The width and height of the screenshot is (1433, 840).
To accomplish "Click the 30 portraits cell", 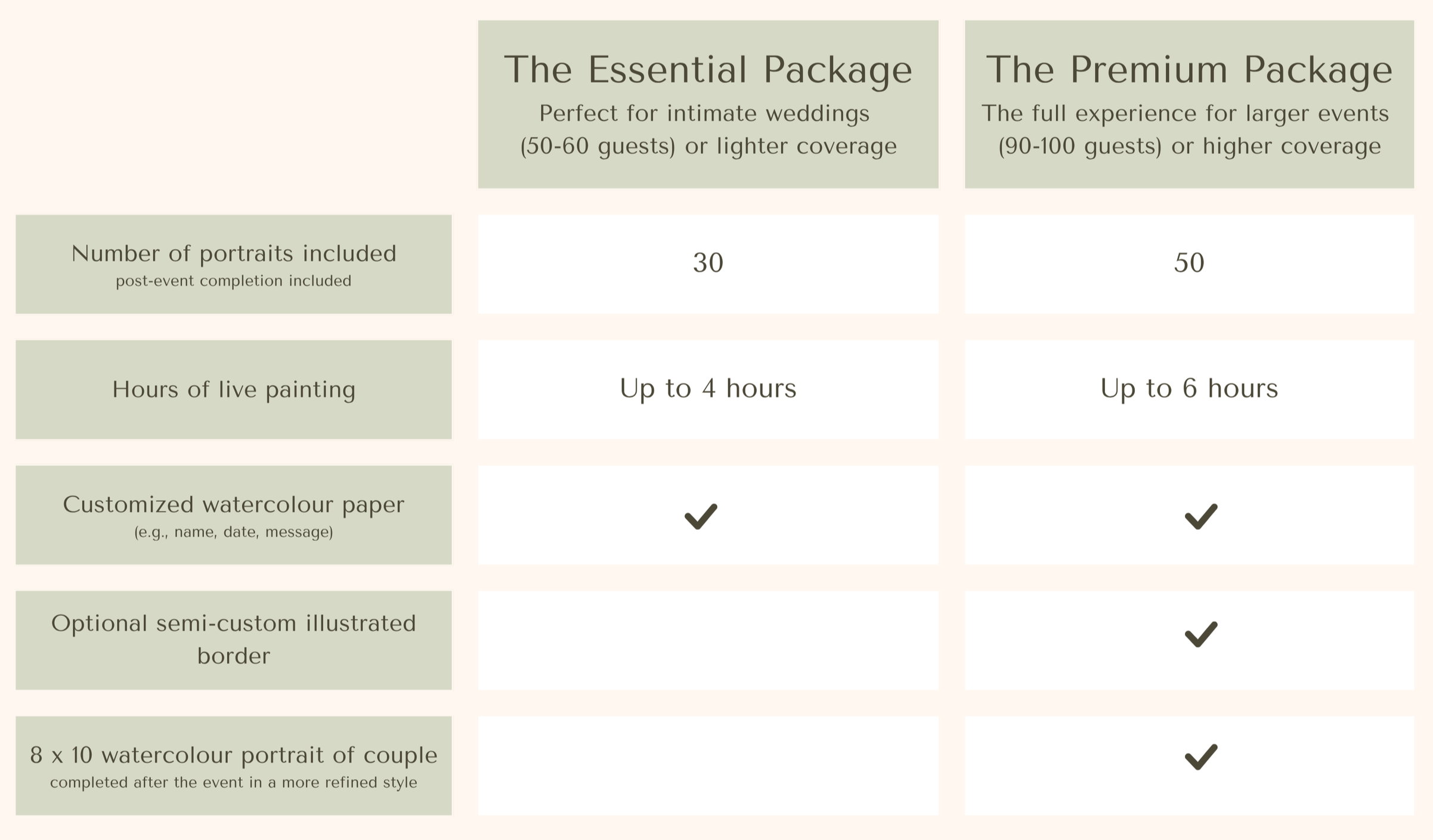I will (x=708, y=264).
